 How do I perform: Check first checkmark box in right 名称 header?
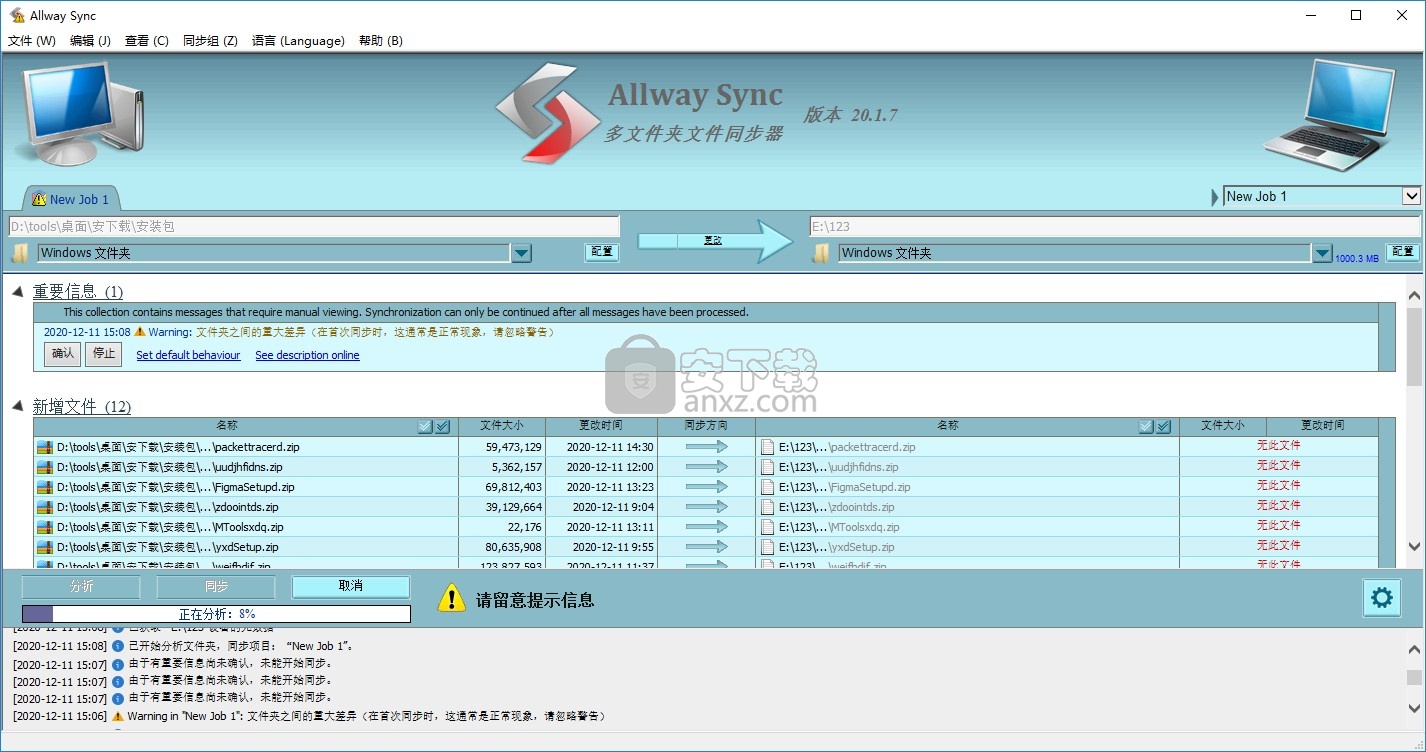click(1146, 426)
